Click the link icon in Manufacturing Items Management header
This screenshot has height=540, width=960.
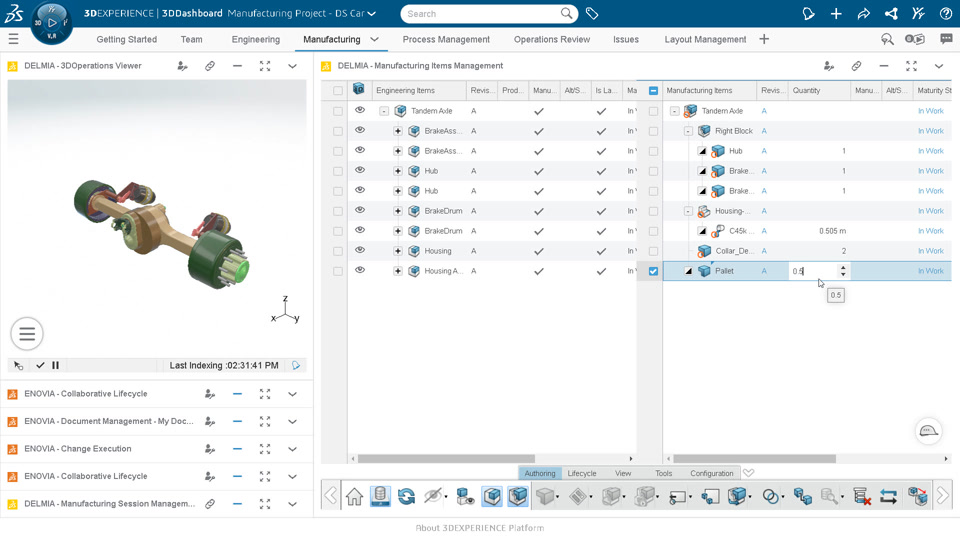point(856,66)
